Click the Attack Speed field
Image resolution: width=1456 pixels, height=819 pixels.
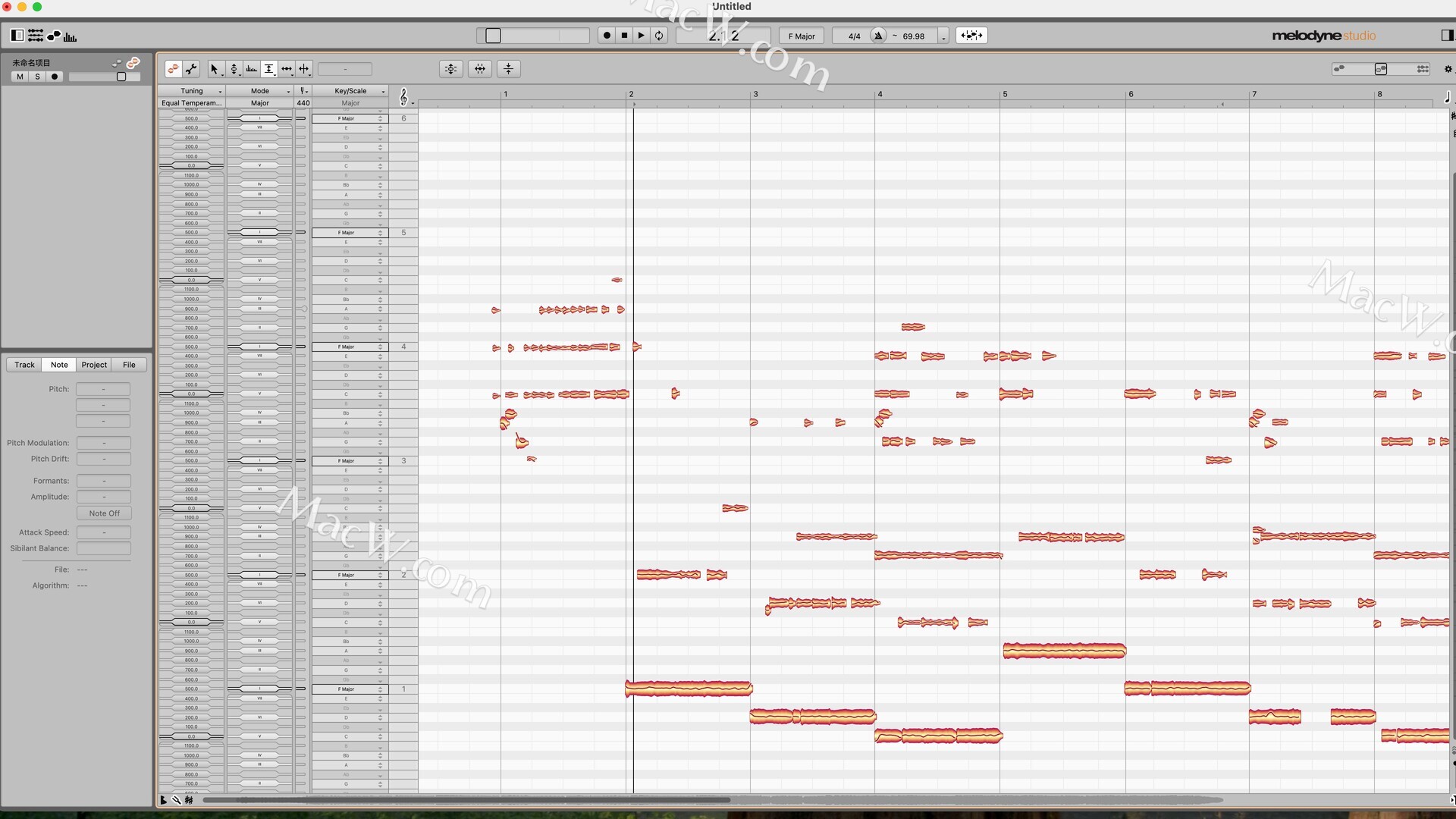pyautogui.click(x=104, y=532)
